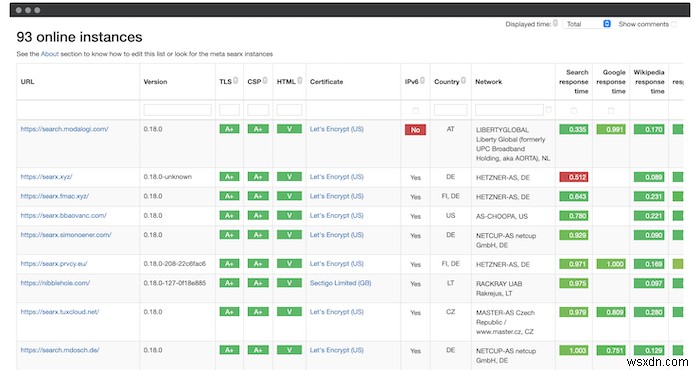Focus the Network filter input field
The image size is (700, 372).
click(509, 110)
